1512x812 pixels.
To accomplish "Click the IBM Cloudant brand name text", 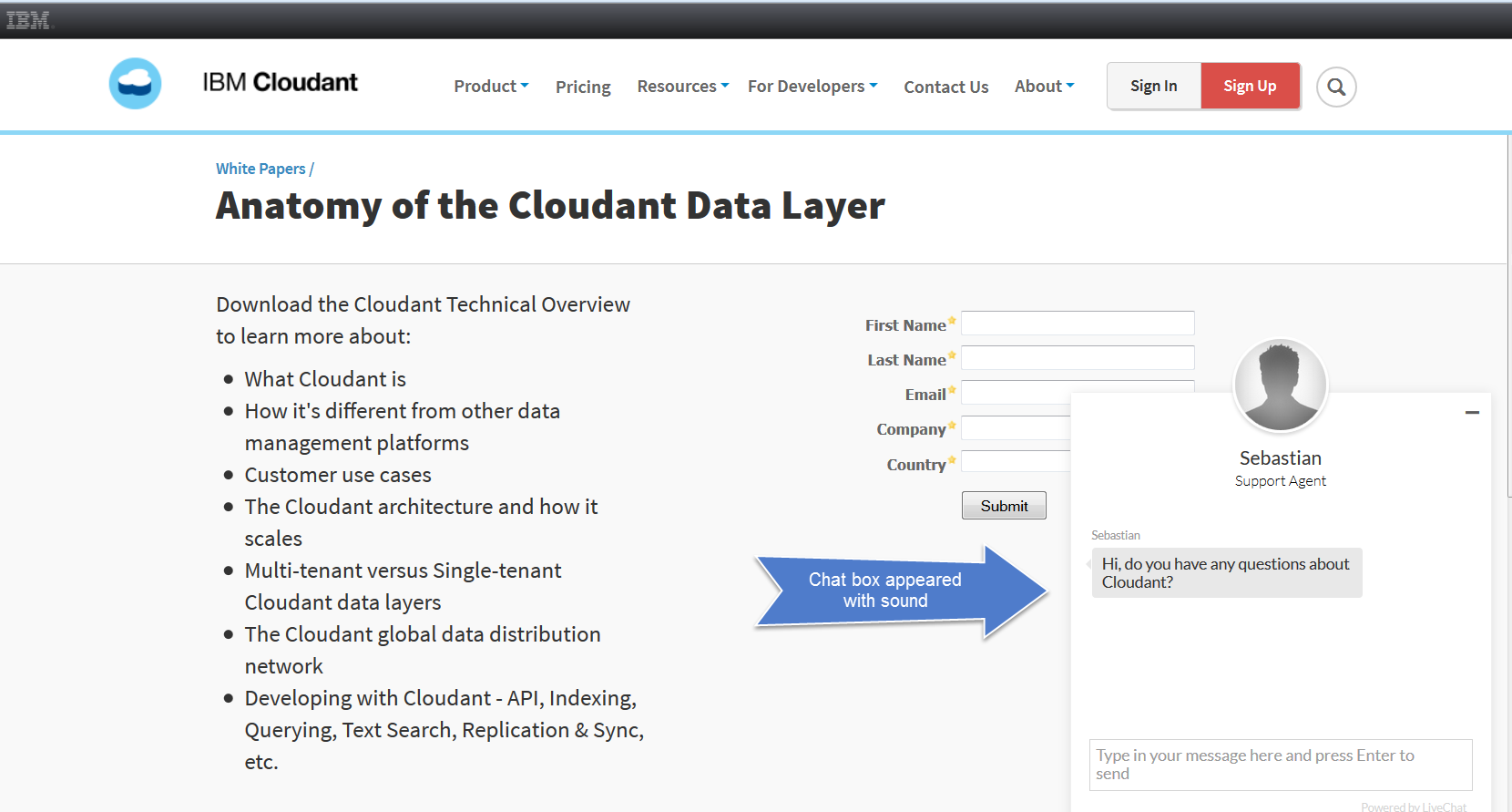I will click(280, 83).
